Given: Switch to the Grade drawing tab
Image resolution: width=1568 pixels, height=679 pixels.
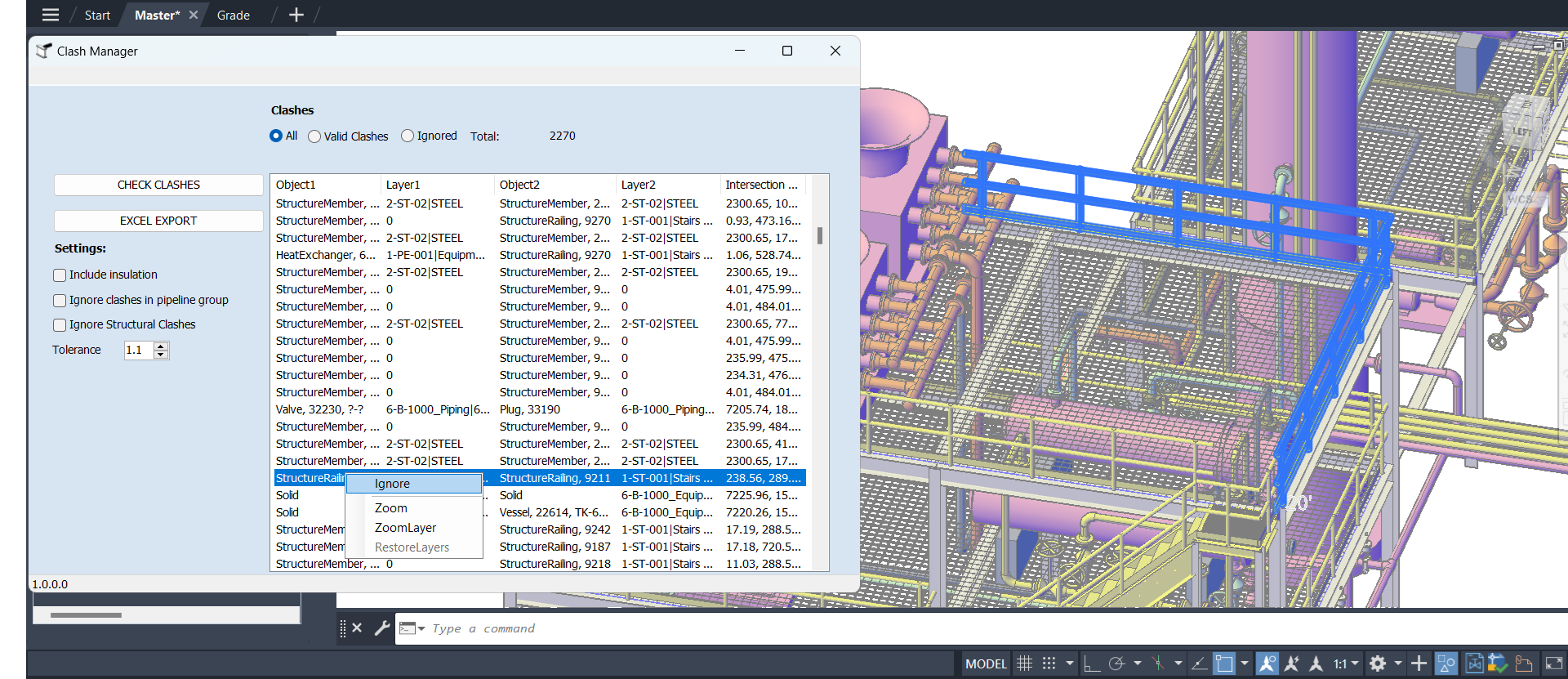Looking at the screenshot, I should pos(234,15).
